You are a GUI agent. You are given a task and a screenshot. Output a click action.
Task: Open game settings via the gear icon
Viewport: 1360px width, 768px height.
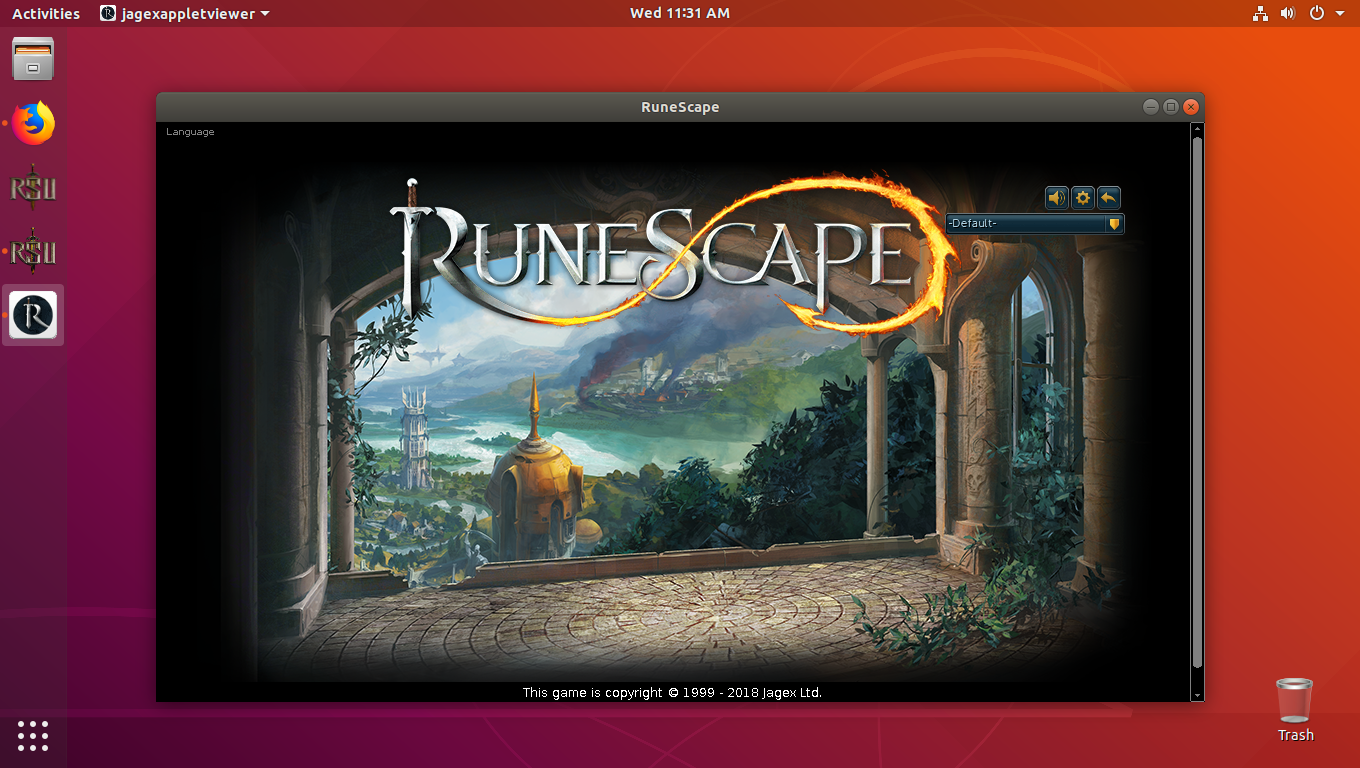click(1082, 197)
